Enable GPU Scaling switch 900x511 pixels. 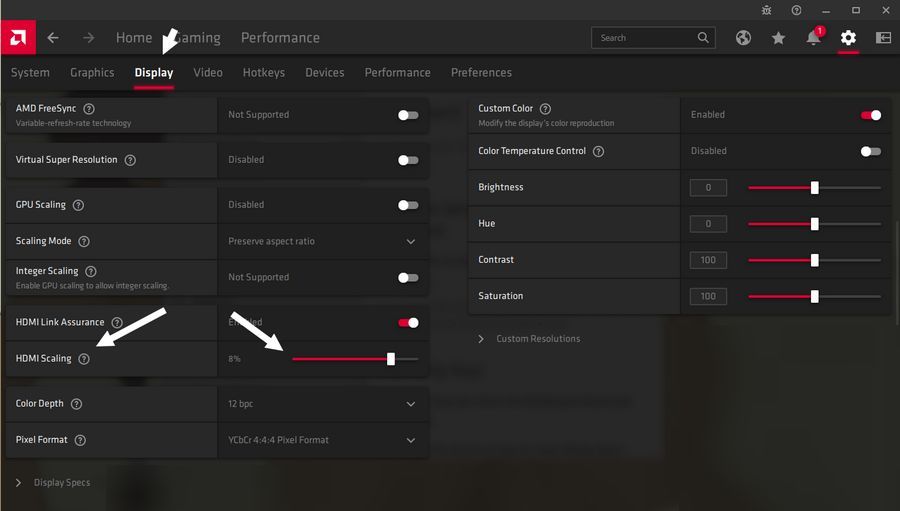pyautogui.click(x=408, y=205)
